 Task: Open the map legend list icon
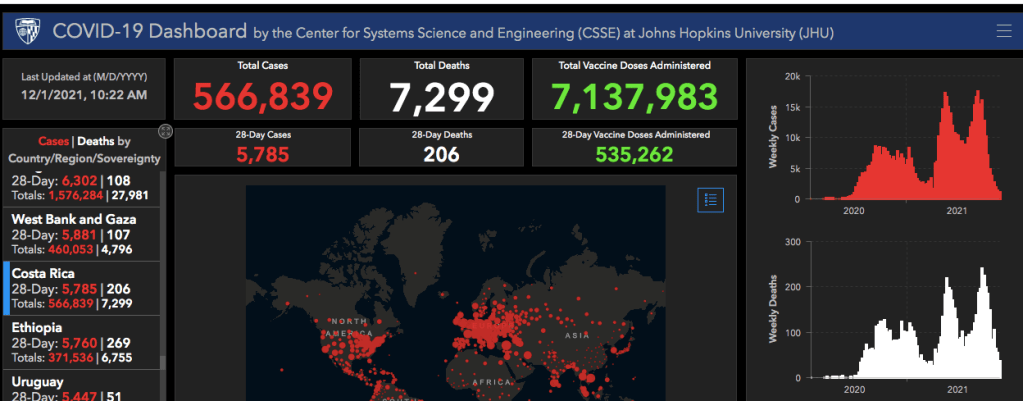pos(710,199)
